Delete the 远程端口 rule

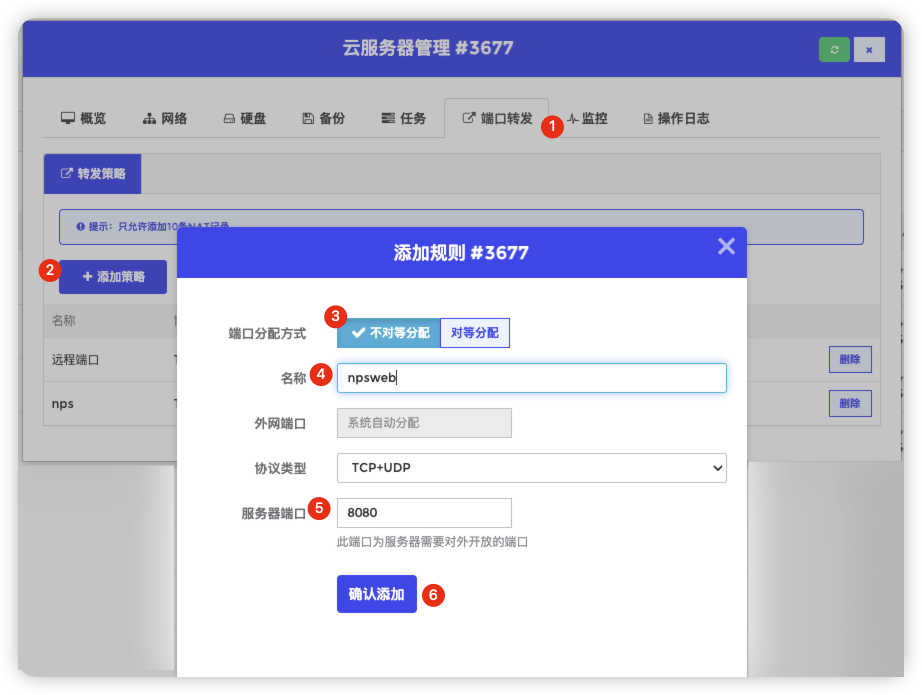850,359
